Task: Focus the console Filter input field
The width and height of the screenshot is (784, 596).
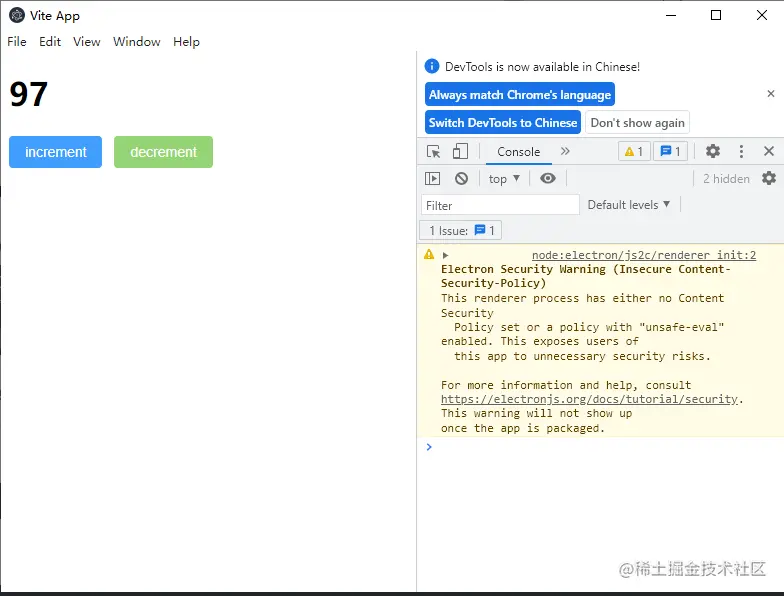Action: click(500, 205)
